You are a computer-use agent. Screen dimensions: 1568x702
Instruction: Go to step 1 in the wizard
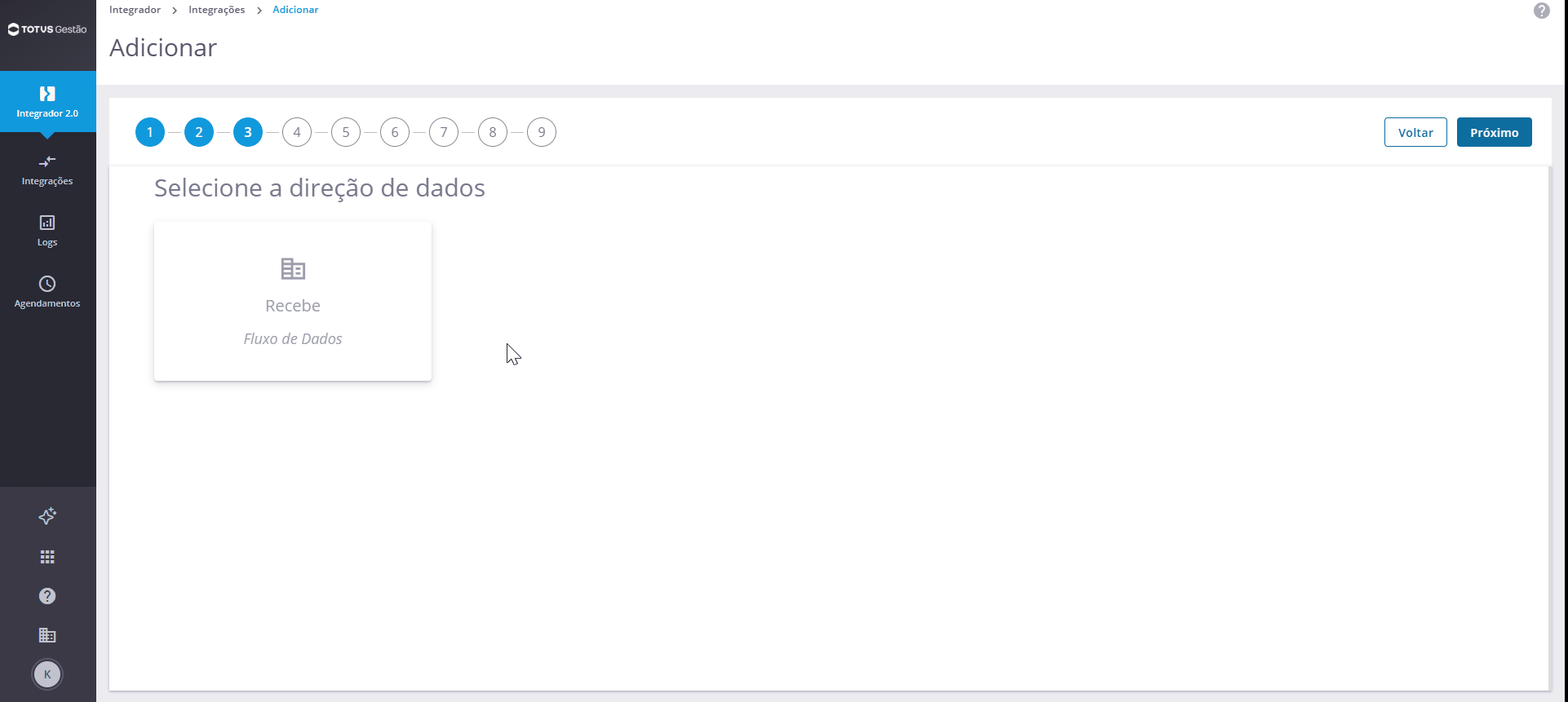click(x=150, y=132)
